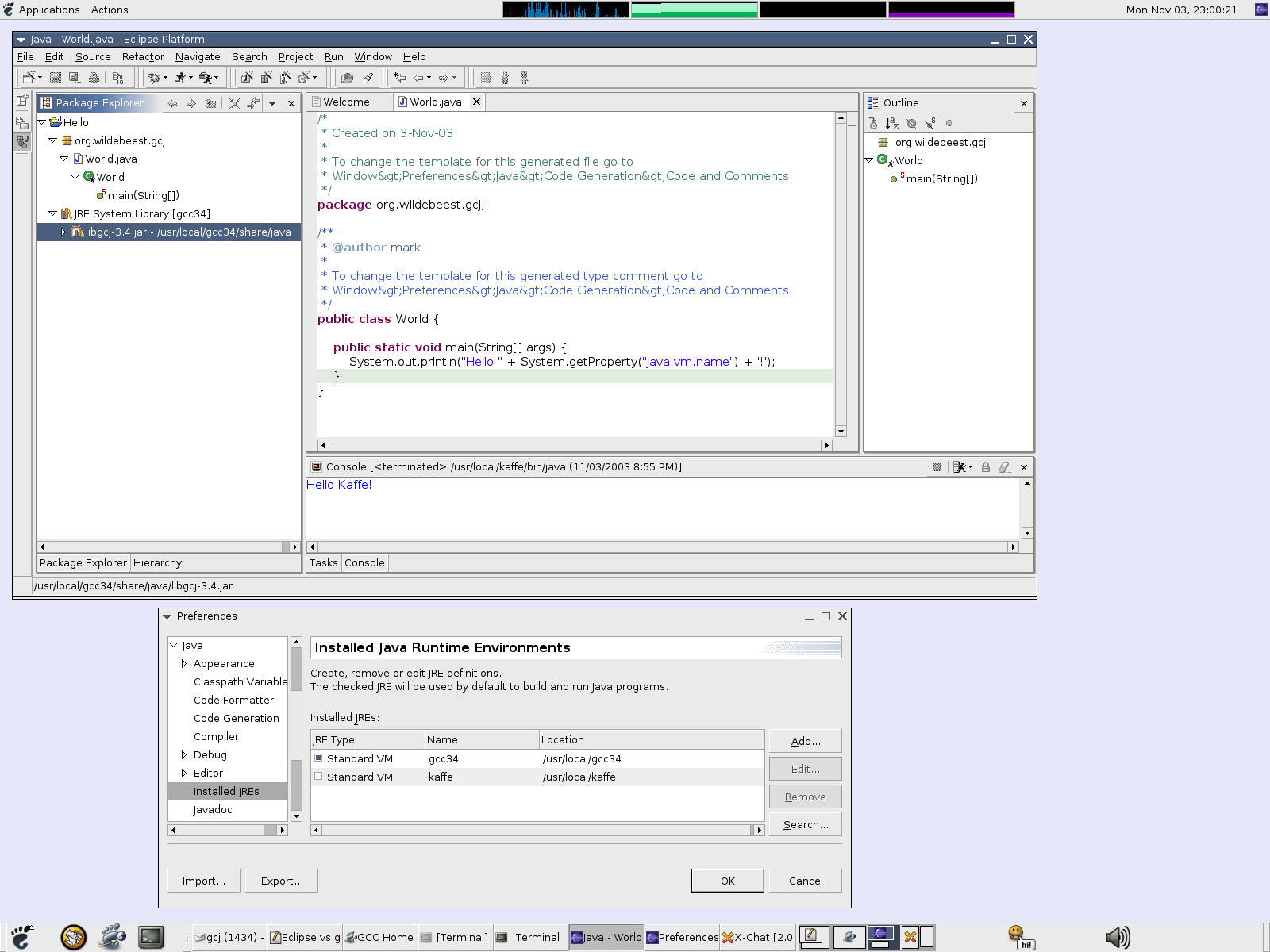This screenshot has height=952, width=1270.
Task: Click Collapse All icon in Package Explorer
Action: coord(234,103)
